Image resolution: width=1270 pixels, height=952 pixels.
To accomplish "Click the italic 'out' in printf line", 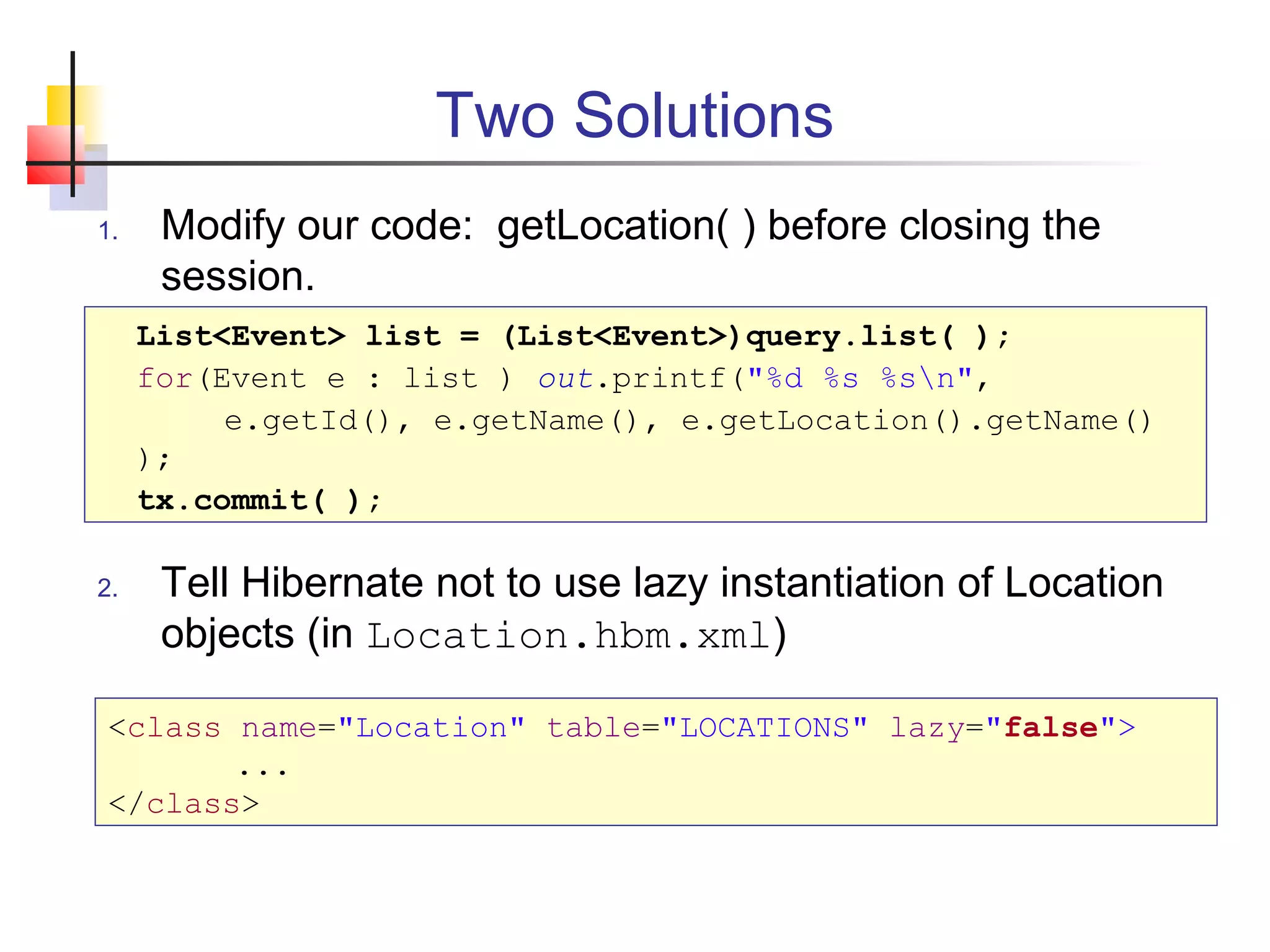I will pos(565,379).
